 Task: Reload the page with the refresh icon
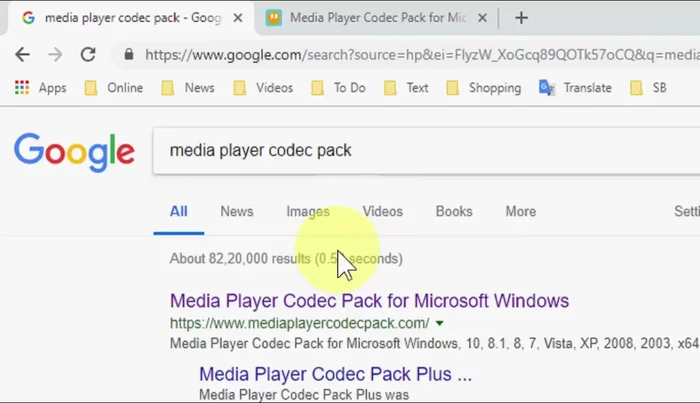[x=88, y=55]
